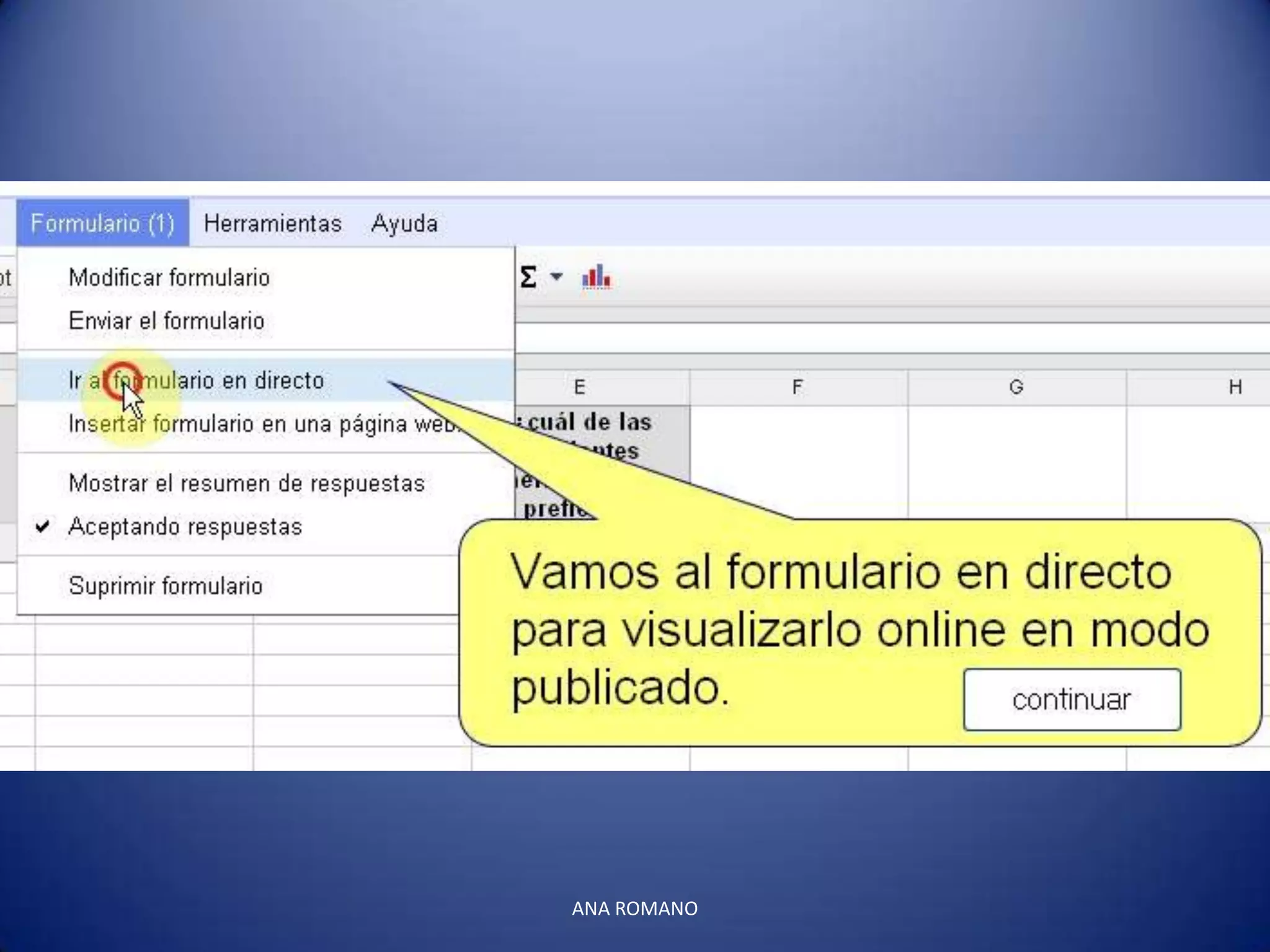Click Suprimir formulario menu entry

coord(166,586)
